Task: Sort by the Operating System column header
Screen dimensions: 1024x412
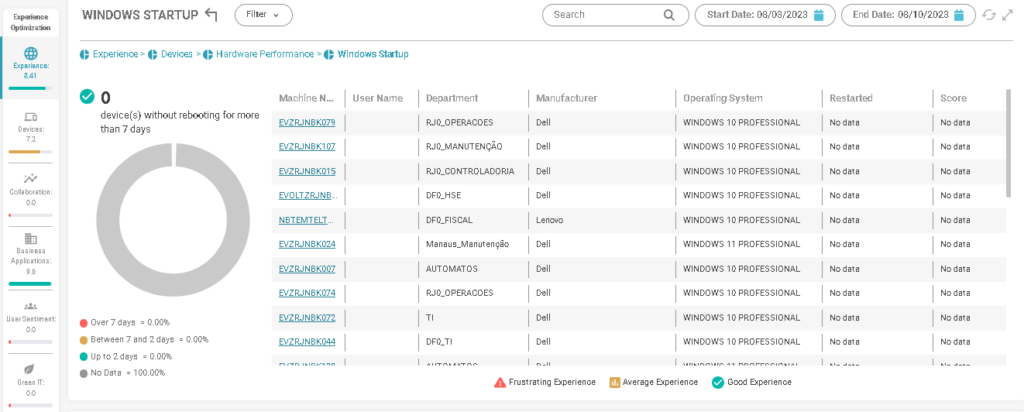Action: 722,98
